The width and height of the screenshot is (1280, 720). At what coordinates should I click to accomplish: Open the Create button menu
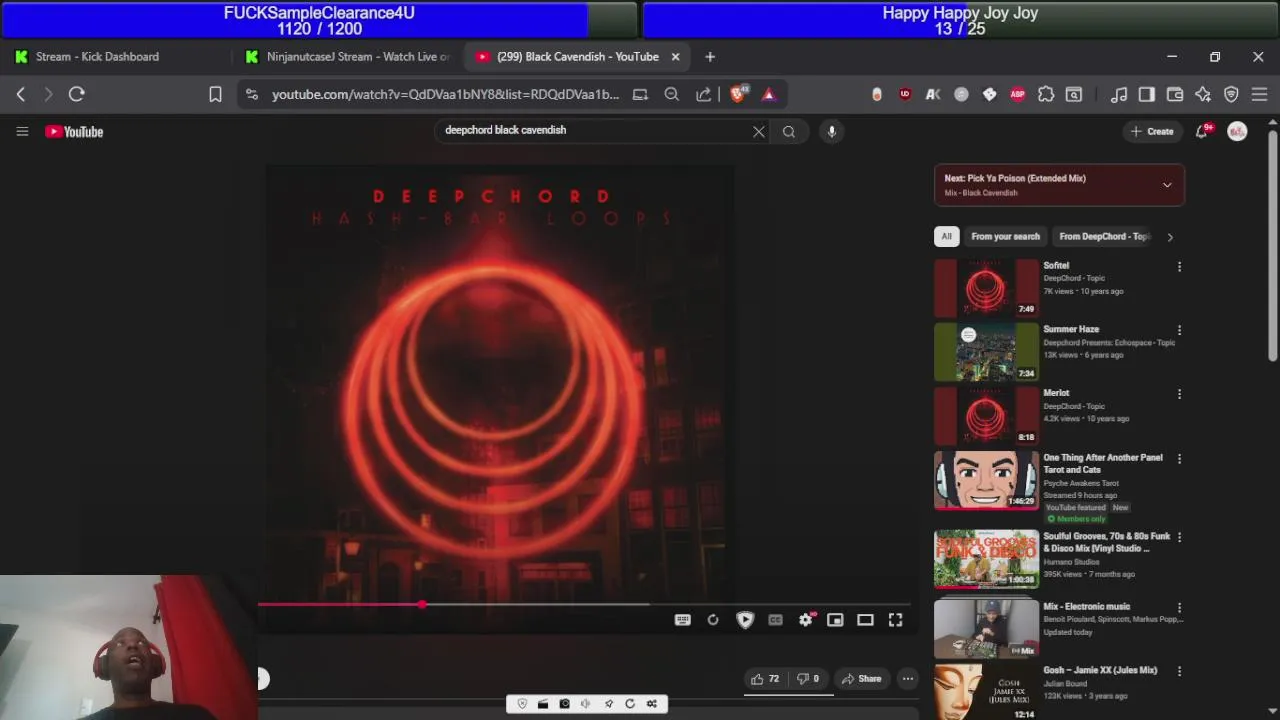point(1152,131)
